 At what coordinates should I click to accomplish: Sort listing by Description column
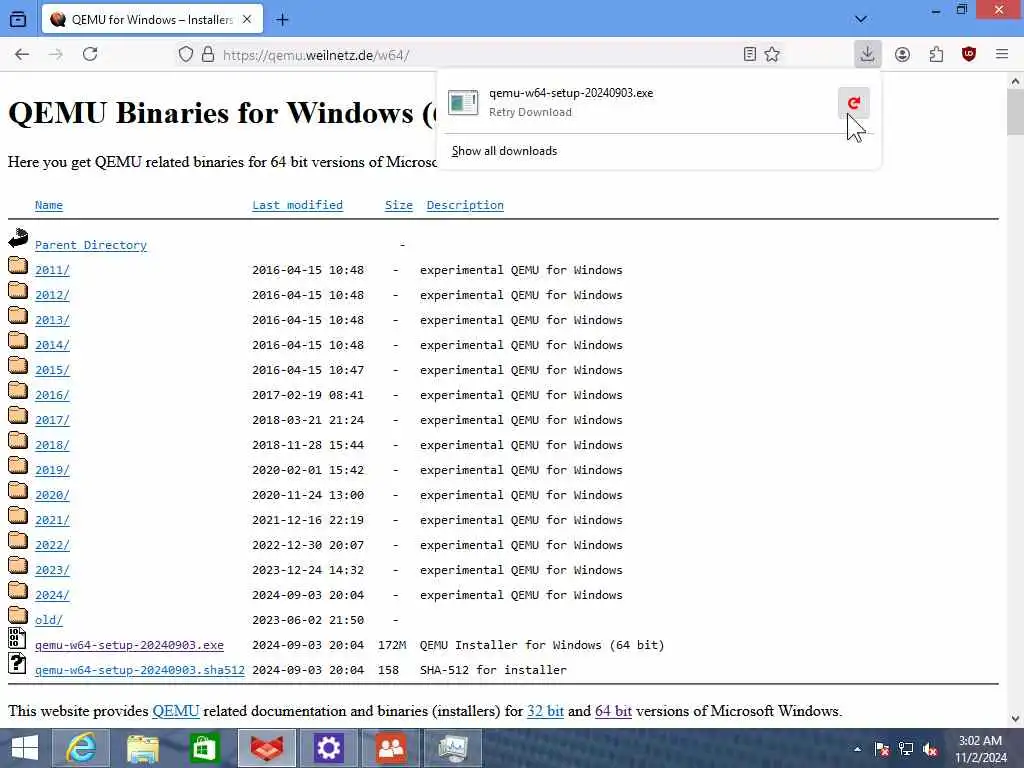point(465,205)
